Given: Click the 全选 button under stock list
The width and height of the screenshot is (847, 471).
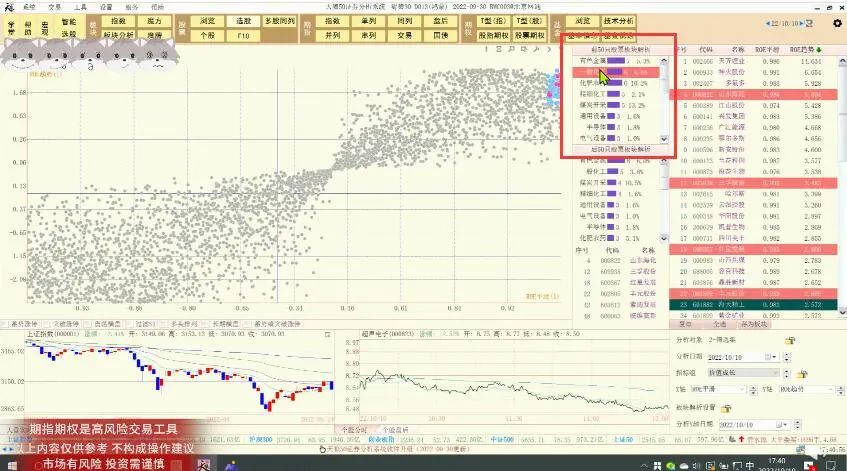Looking at the screenshot, I should 720,325.
